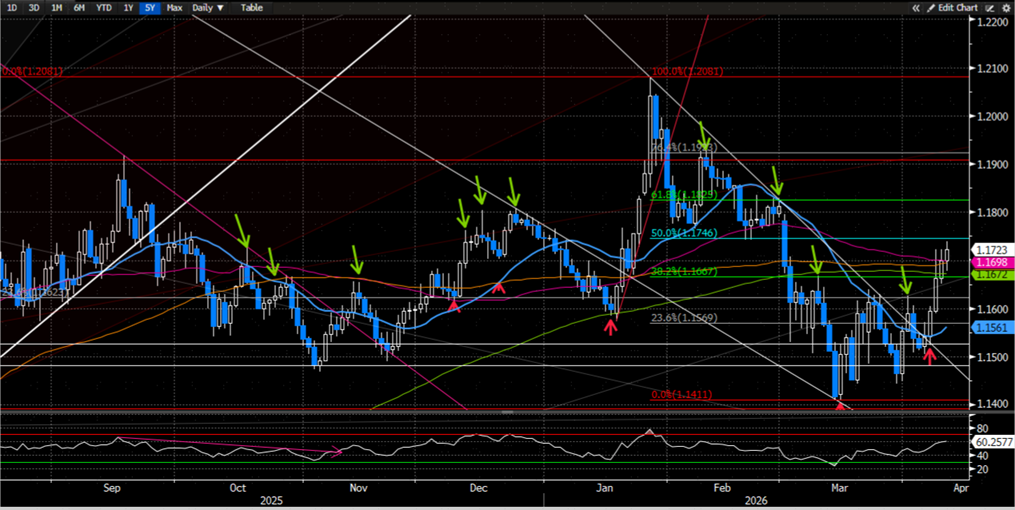Click the Apr label on time axis

tap(960, 489)
